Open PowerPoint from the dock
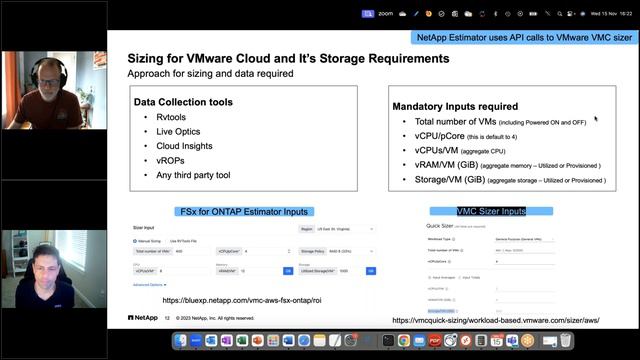 pyautogui.click(x=258, y=341)
